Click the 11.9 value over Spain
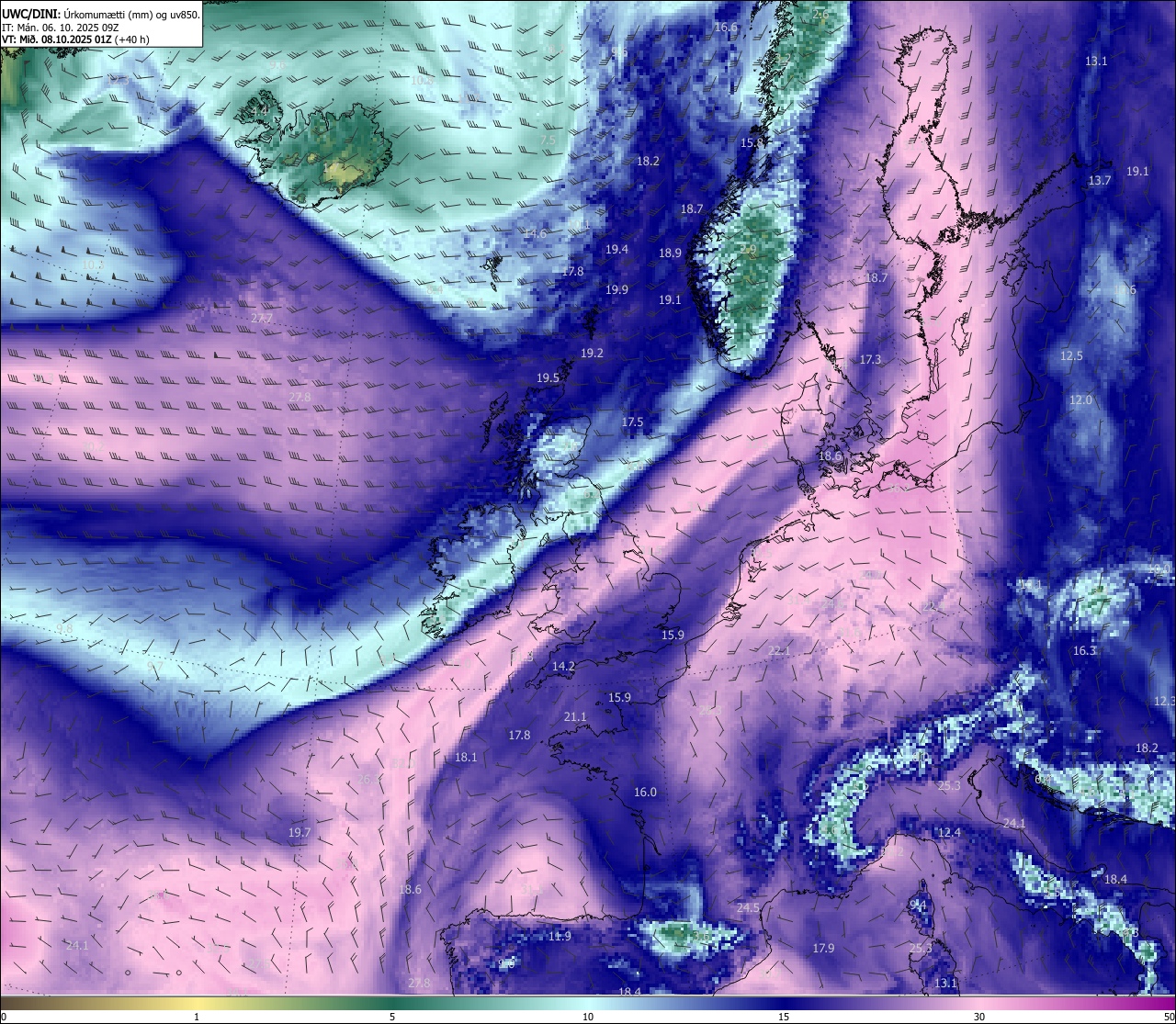Image resolution: width=1176 pixels, height=1024 pixels. (560, 937)
